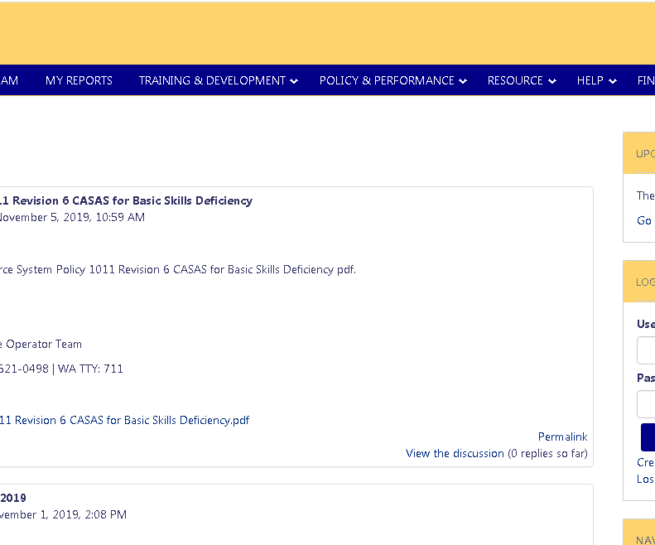Click the Username input field
Screen dimensions: 655x545
tap(646, 349)
